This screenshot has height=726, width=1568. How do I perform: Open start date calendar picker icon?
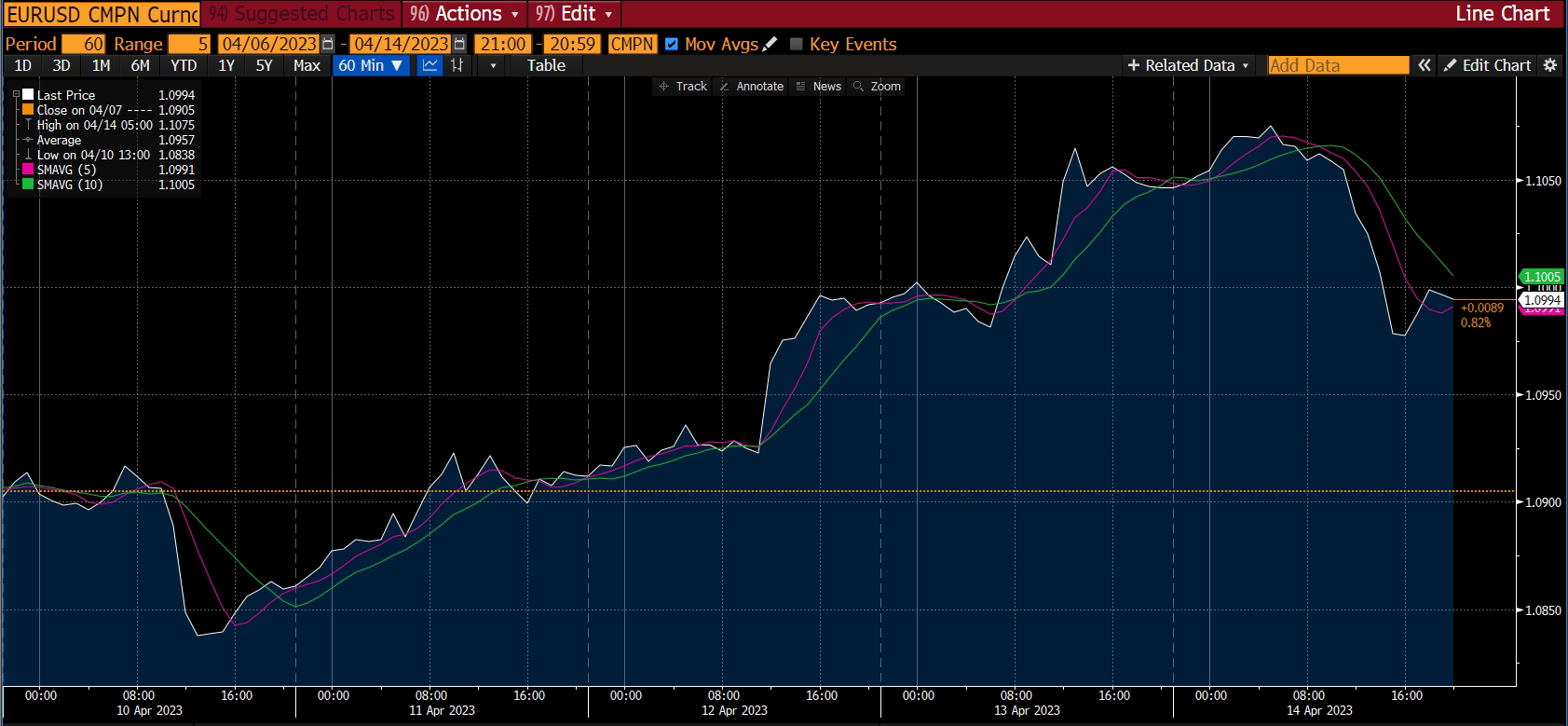327,44
